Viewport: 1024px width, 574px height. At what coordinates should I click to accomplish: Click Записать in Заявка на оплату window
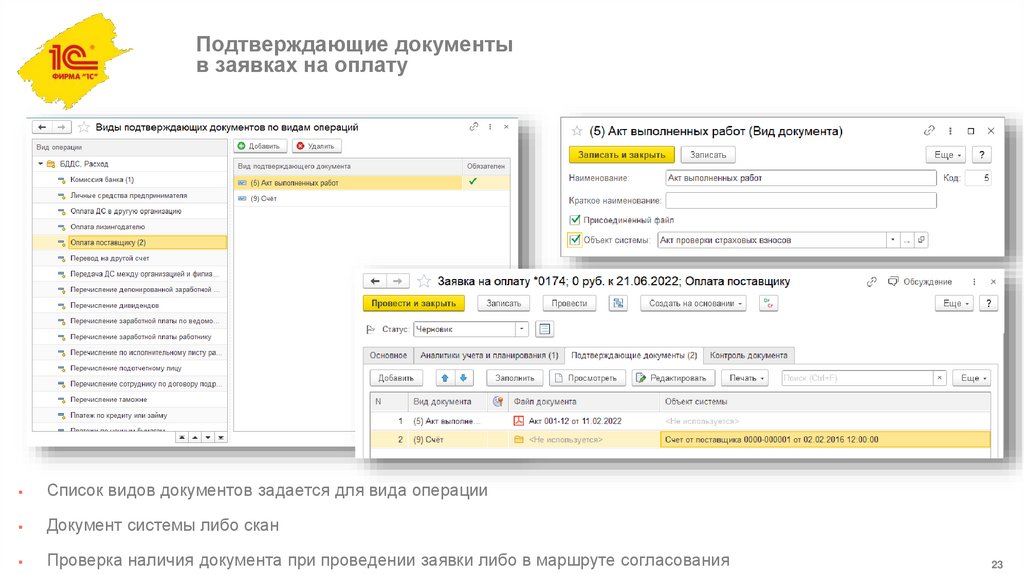click(504, 304)
